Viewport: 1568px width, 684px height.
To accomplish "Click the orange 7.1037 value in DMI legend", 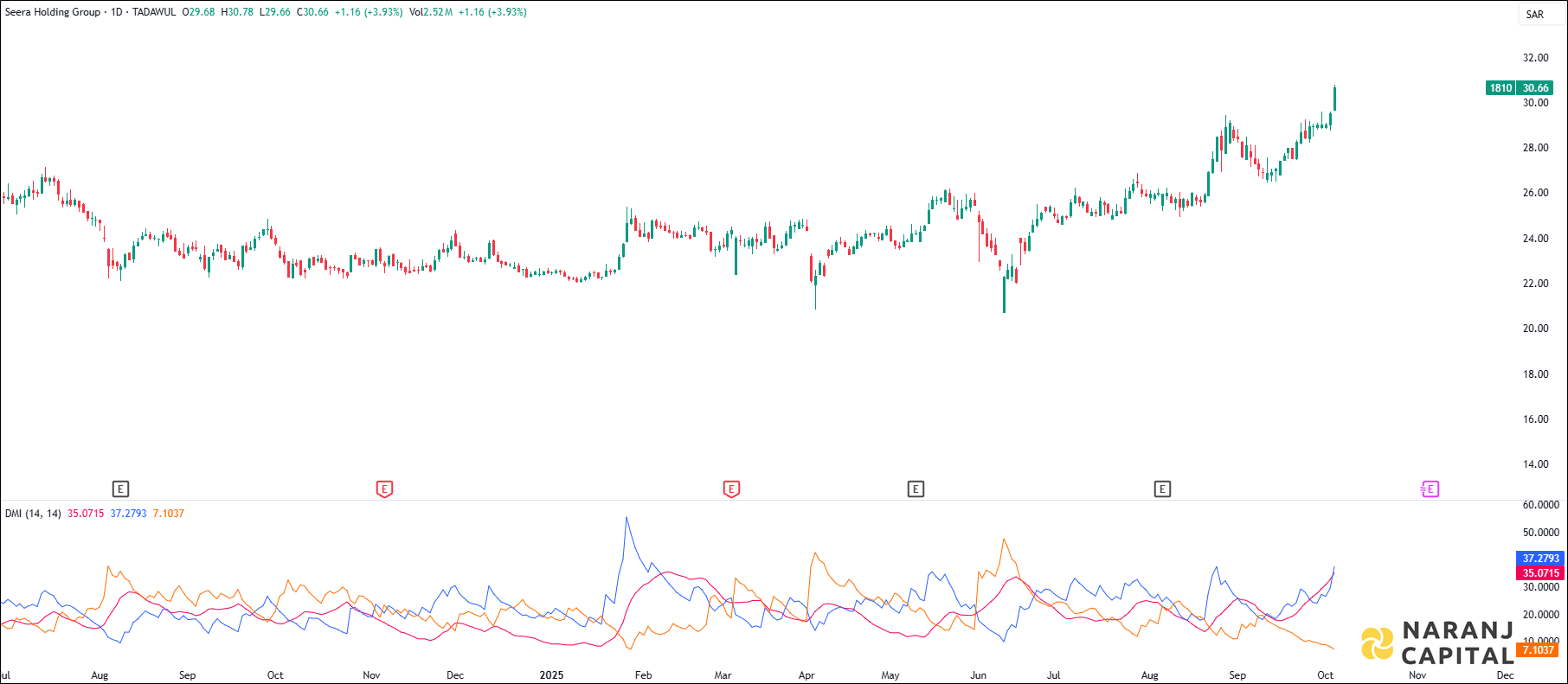I will click(x=168, y=514).
